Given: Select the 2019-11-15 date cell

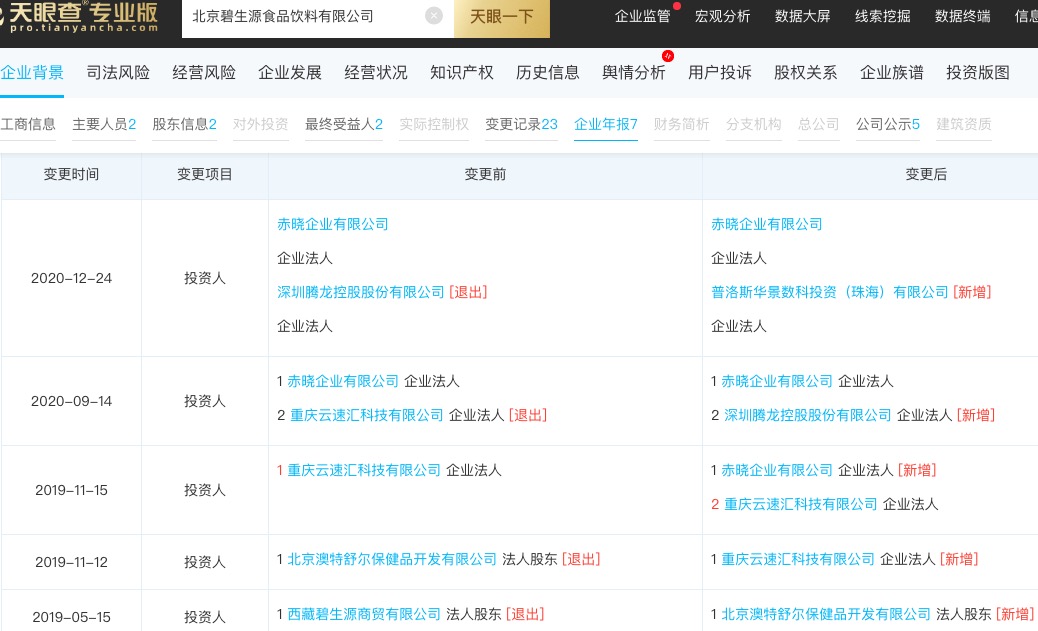Looking at the screenshot, I should tap(71, 490).
